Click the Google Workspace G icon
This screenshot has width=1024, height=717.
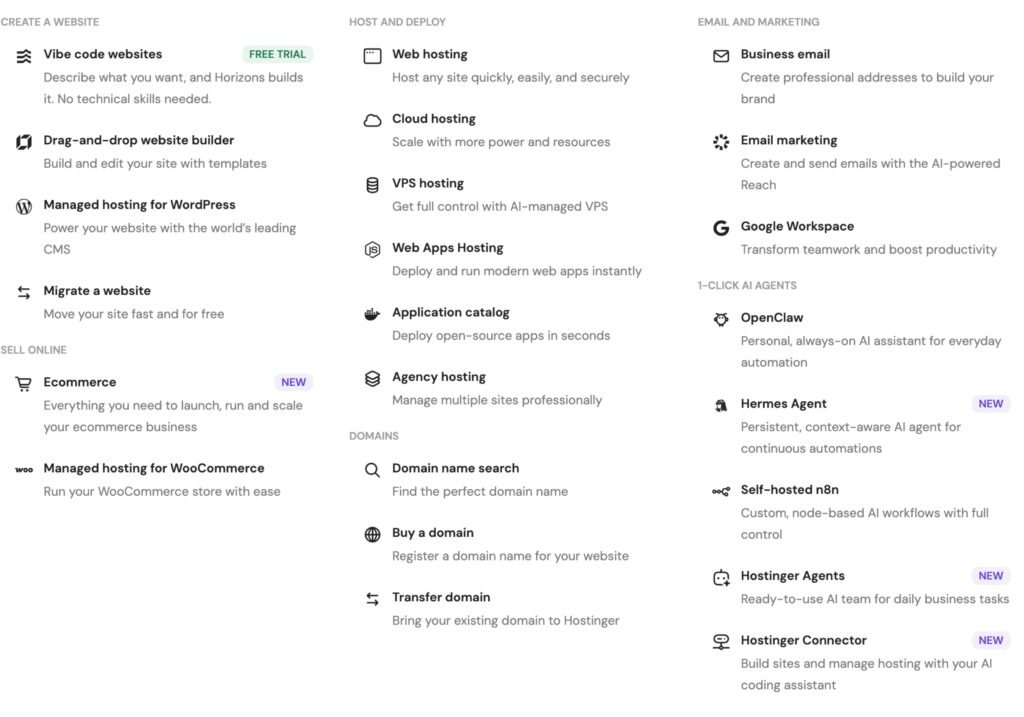tap(721, 228)
